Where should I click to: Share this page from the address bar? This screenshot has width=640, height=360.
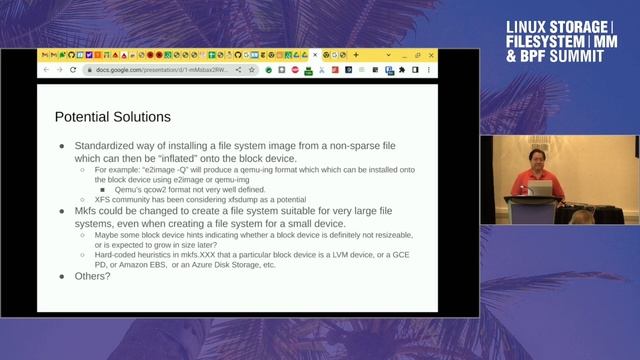[238, 70]
